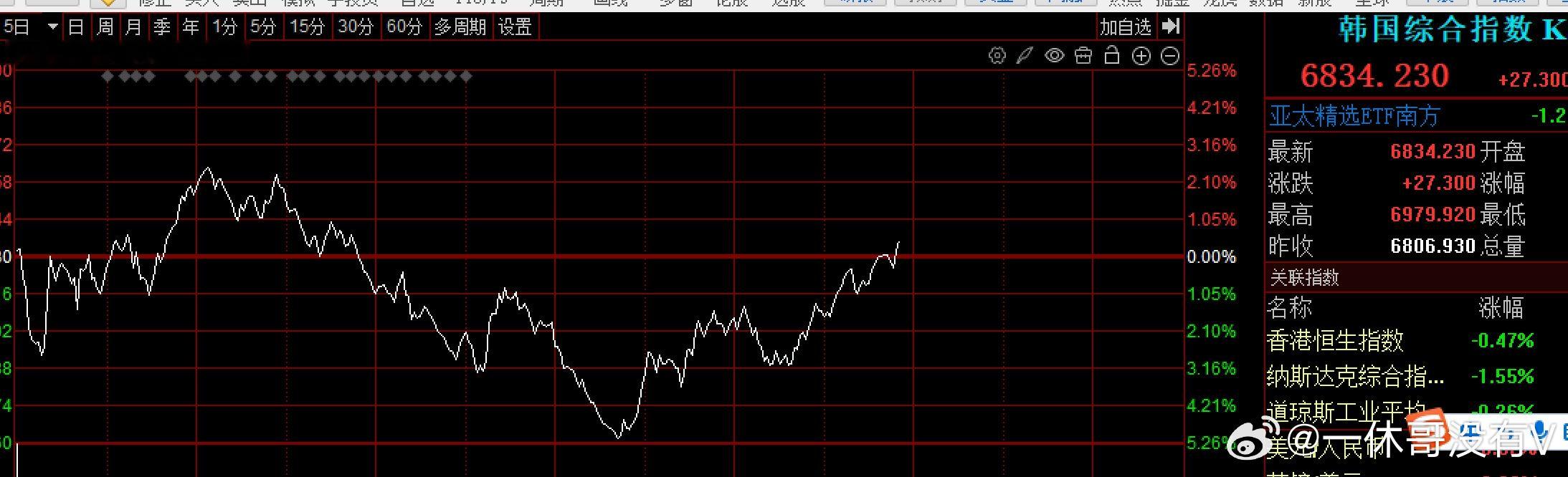This screenshot has width=1568, height=477.
Task: Click the 关联指数 section header
Action: coord(1304,277)
